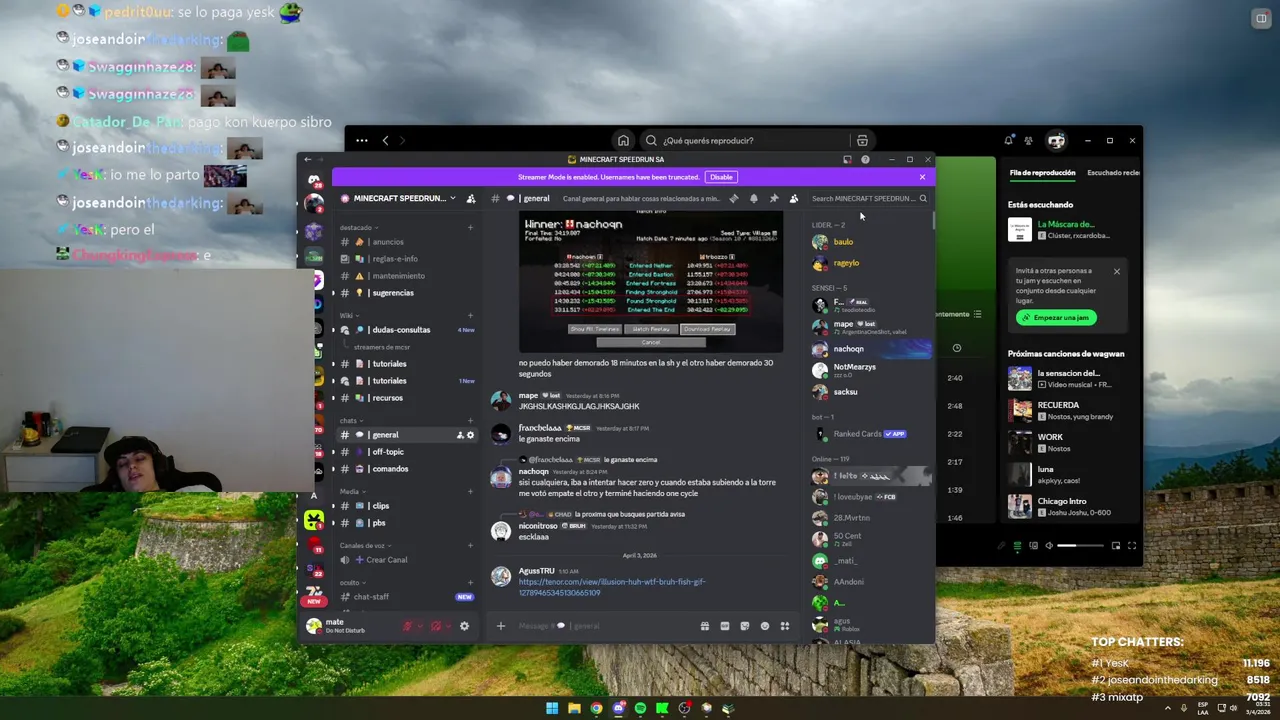Open Chrome from the taskbar
The height and width of the screenshot is (720, 1280).
point(596,708)
